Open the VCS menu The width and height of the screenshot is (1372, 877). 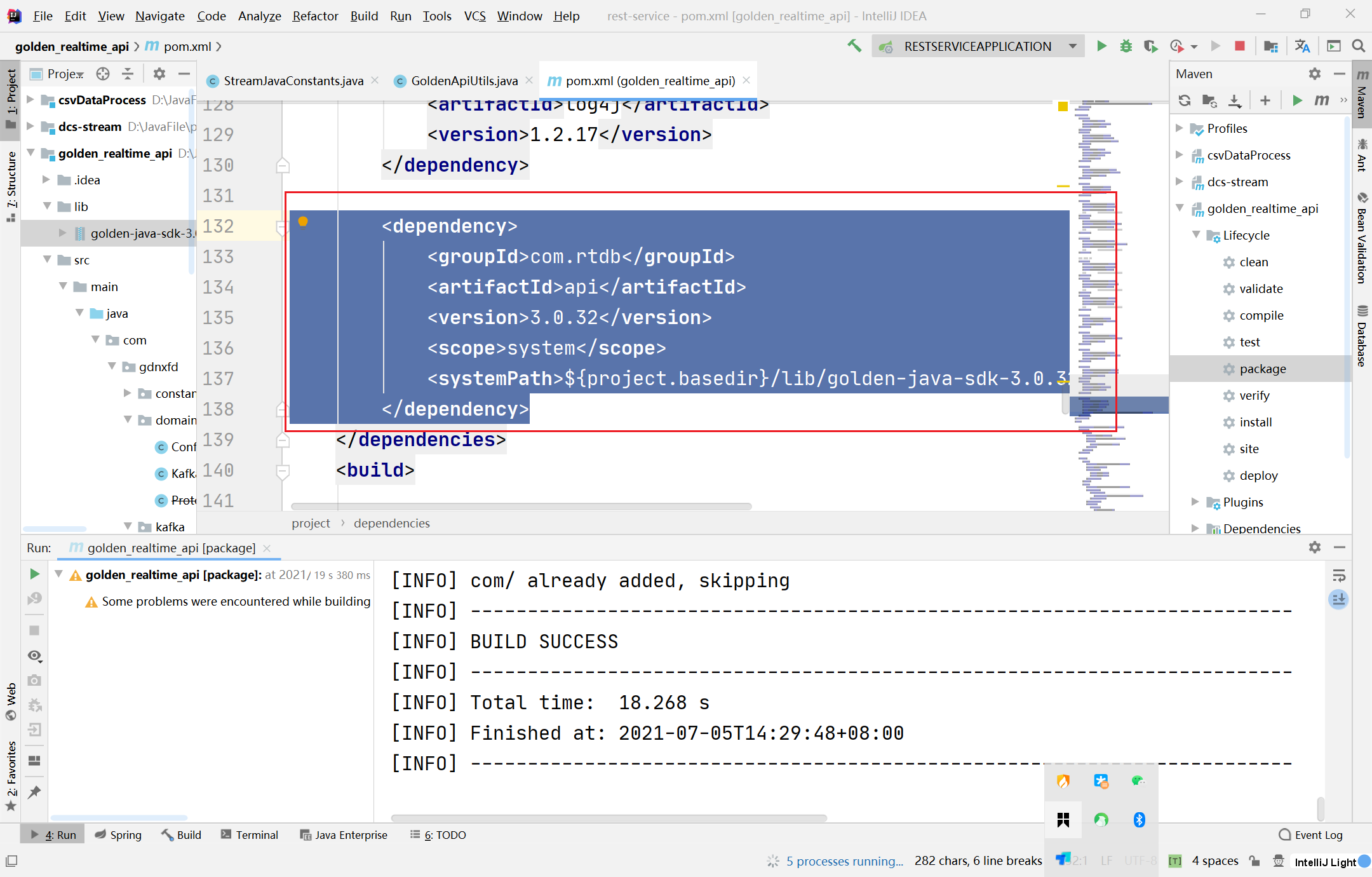click(x=474, y=16)
